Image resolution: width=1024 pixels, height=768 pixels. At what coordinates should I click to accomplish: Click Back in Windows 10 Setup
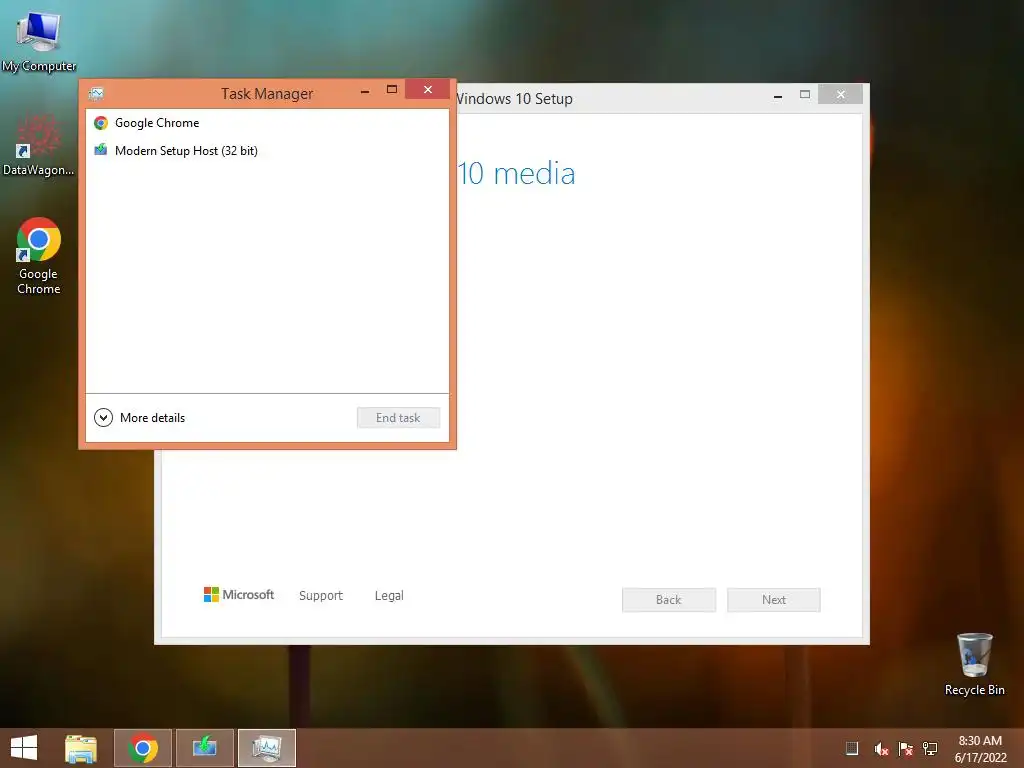pyautogui.click(x=669, y=600)
